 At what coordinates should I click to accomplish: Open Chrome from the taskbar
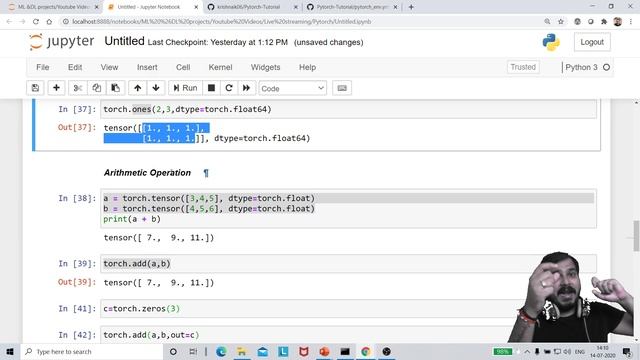click(x=365, y=351)
